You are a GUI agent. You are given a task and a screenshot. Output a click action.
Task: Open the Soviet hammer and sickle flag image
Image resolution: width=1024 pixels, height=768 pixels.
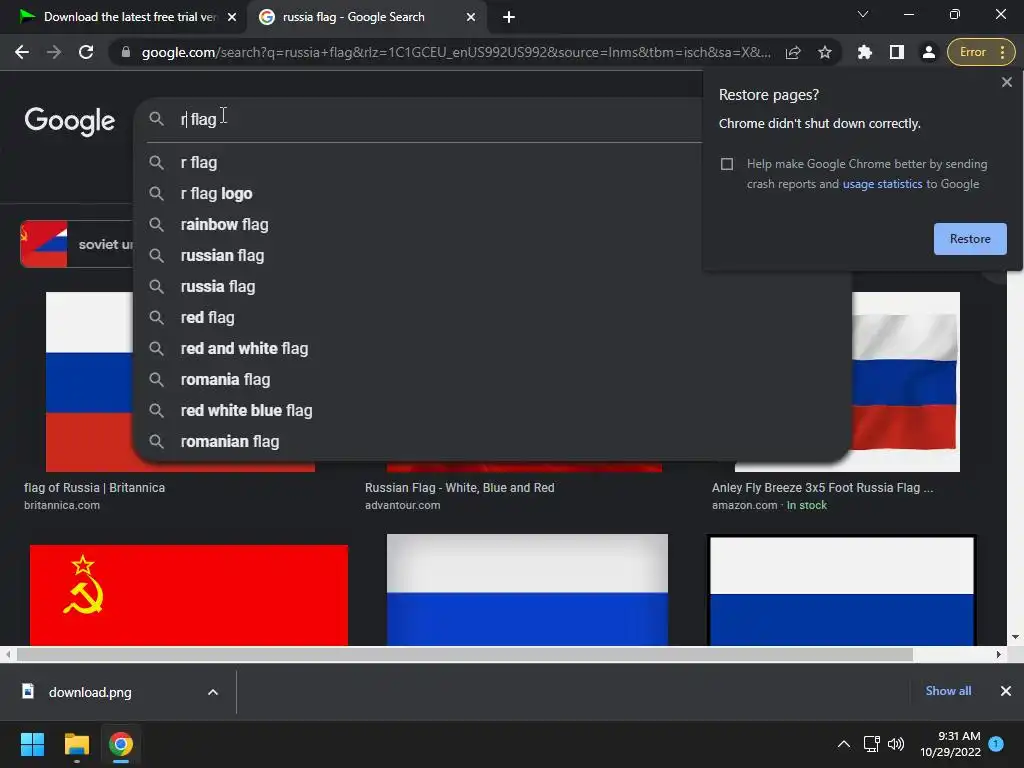189,595
